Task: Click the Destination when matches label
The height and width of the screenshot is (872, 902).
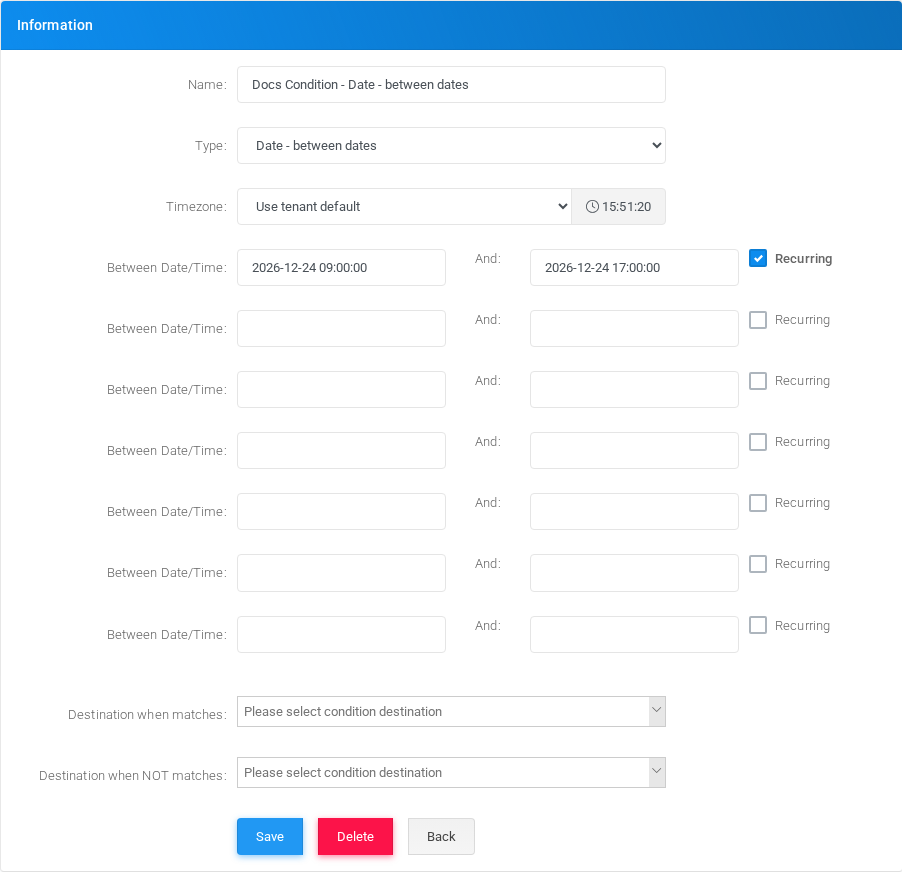Action: (x=147, y=714)
